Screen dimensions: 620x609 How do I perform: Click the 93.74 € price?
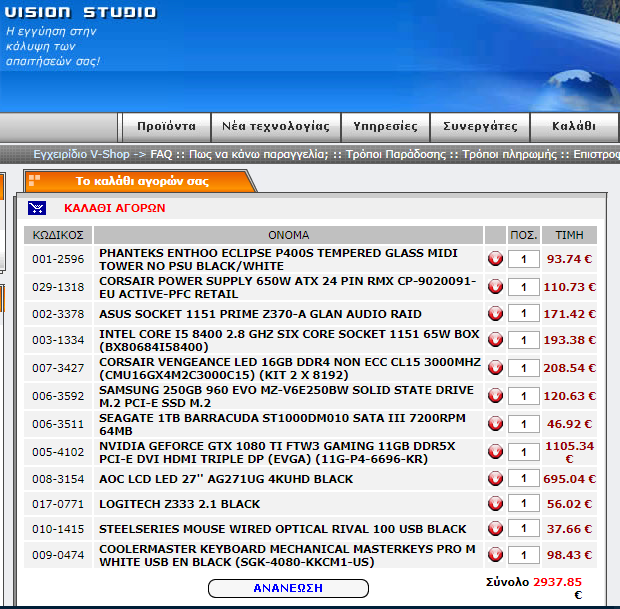click(x=569, y=259)
